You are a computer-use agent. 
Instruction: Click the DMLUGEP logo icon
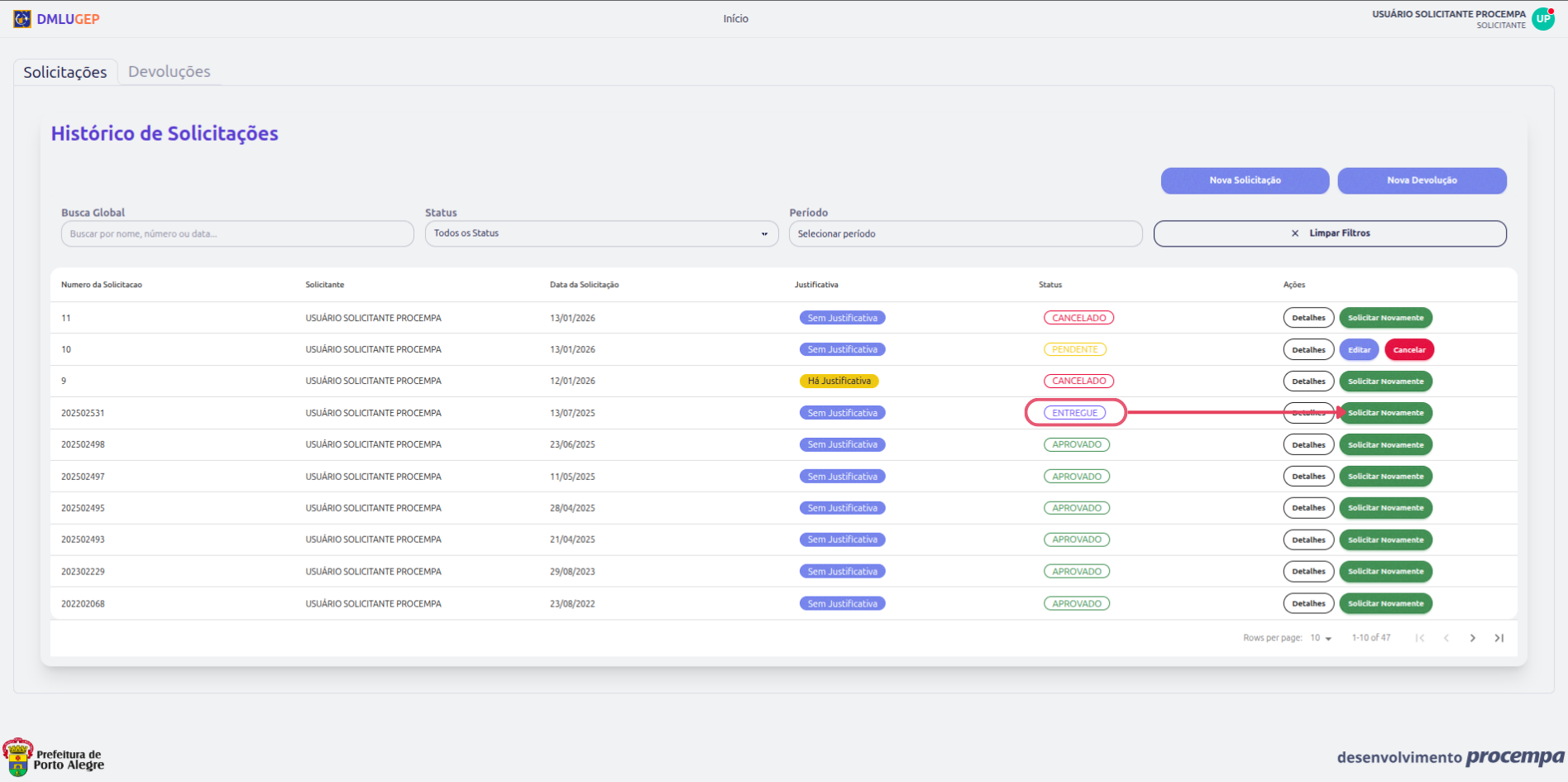(x=22, y=19)
